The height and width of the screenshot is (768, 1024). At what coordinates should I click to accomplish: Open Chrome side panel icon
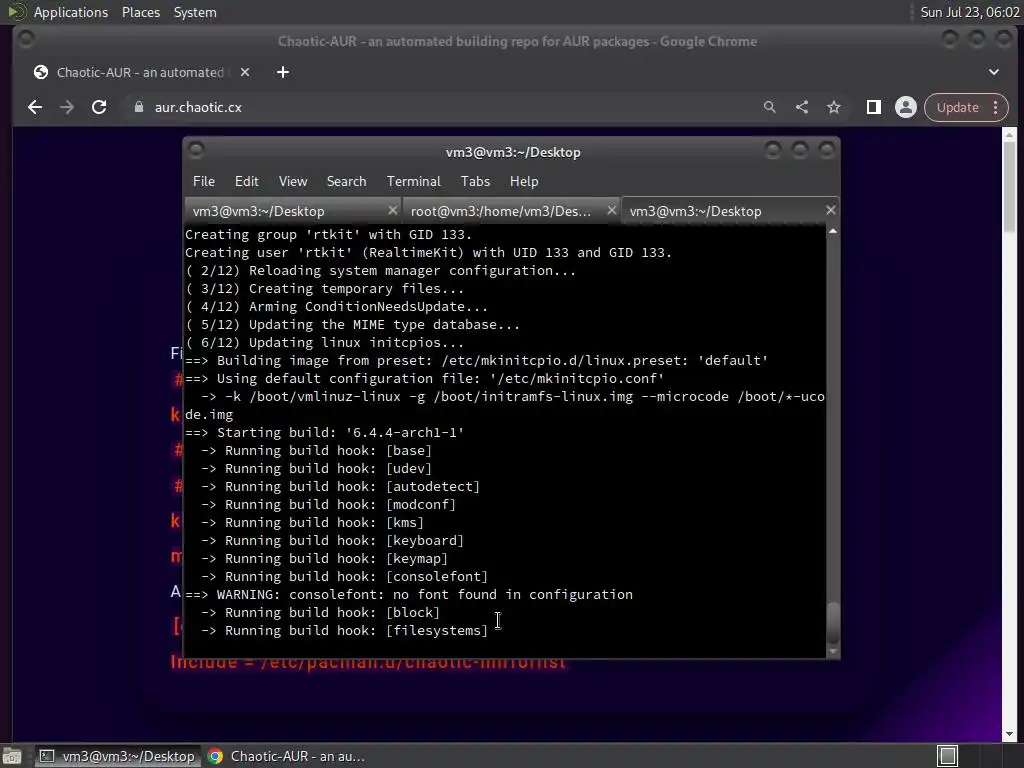pyautogui.click(x=874, y=107)
